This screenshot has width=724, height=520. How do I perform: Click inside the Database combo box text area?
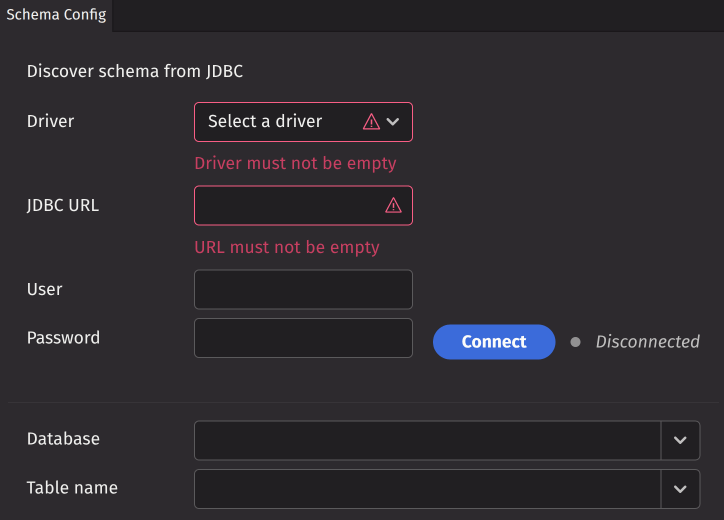click(x=427, y=440)
